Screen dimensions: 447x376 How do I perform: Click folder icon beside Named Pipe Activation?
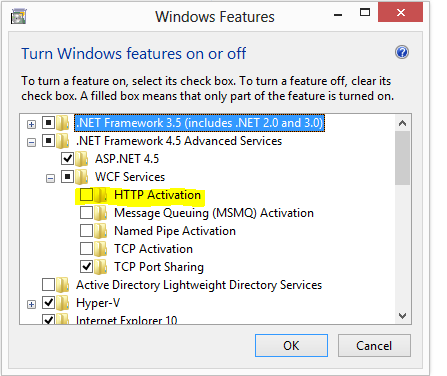(100, 231)
